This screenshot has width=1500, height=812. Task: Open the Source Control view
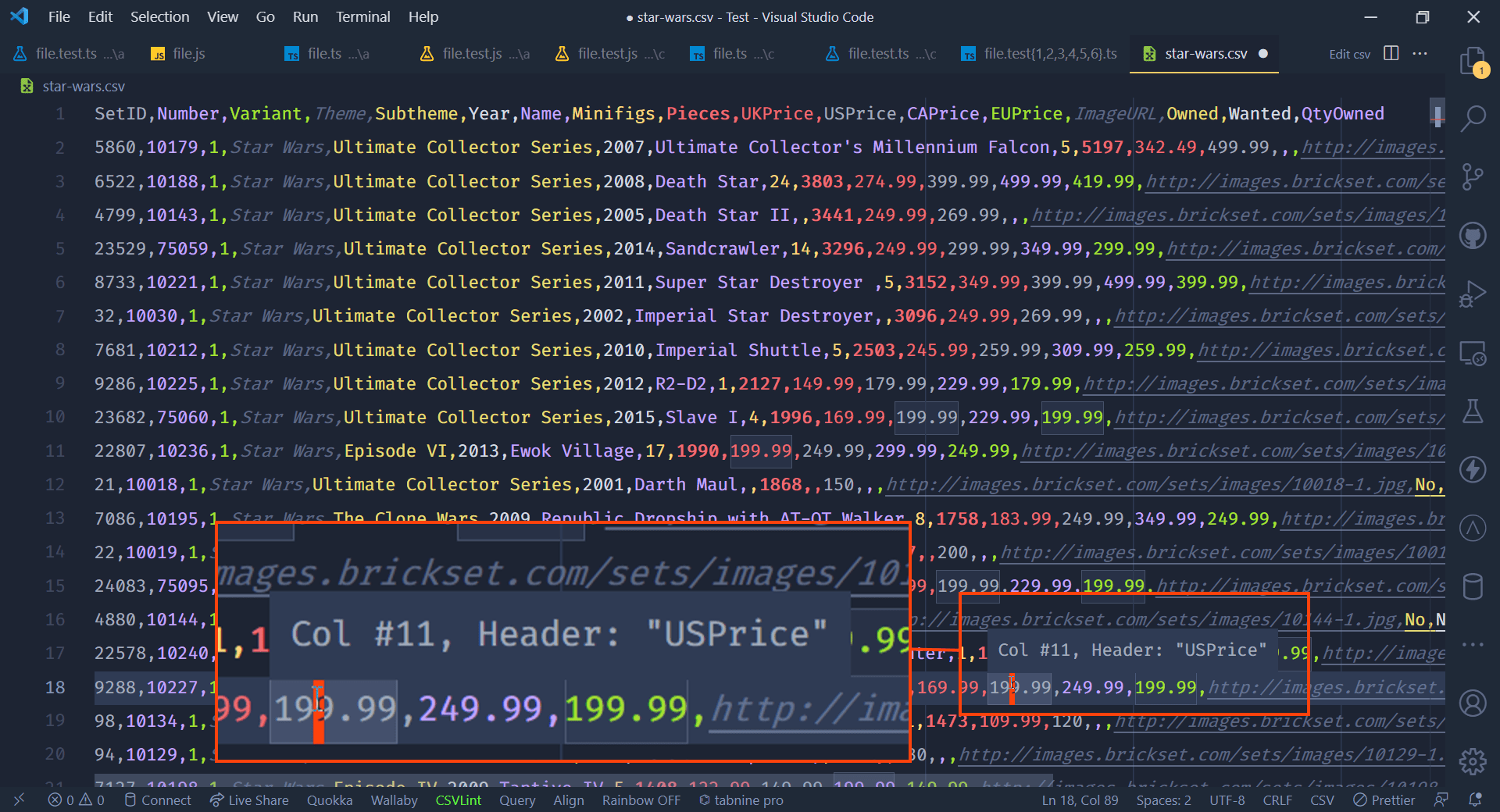pos(1473,176)
